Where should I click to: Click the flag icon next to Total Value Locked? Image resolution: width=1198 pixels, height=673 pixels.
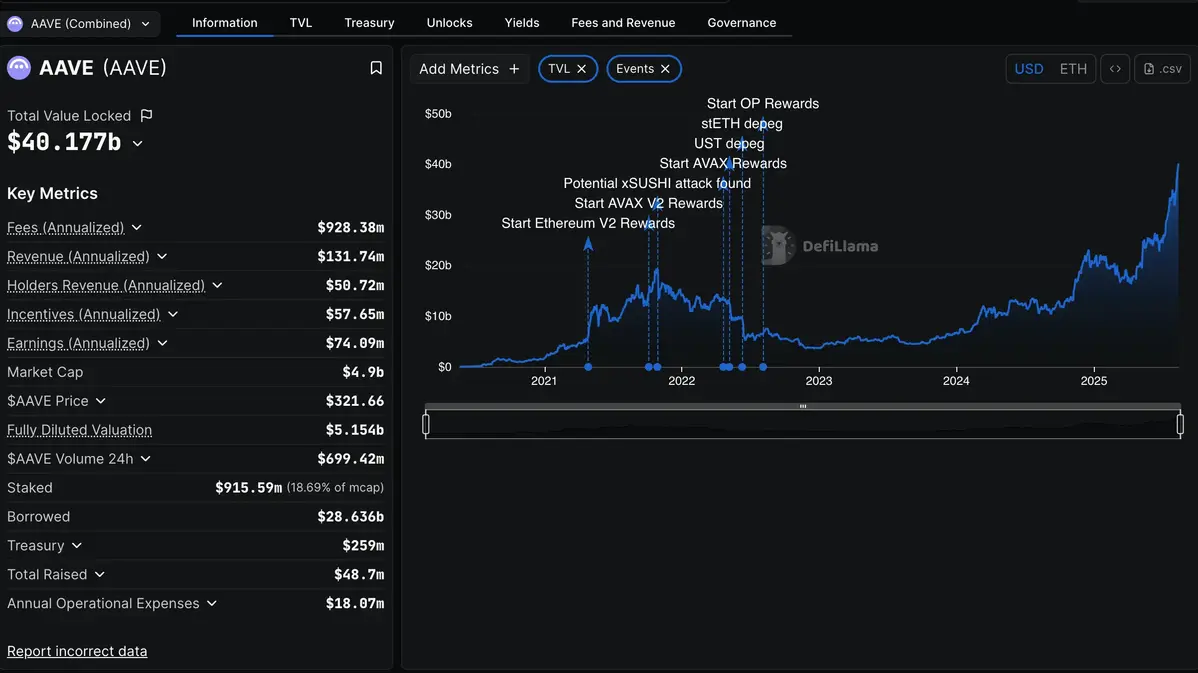147,116
